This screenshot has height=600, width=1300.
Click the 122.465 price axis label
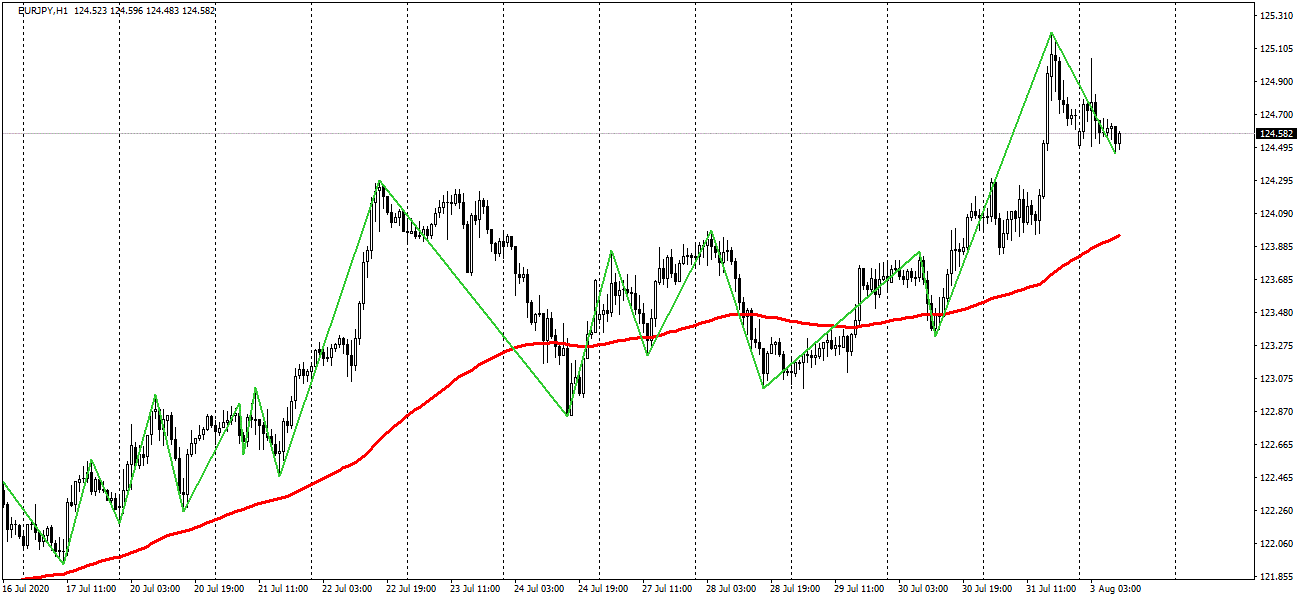[1277, 478]
